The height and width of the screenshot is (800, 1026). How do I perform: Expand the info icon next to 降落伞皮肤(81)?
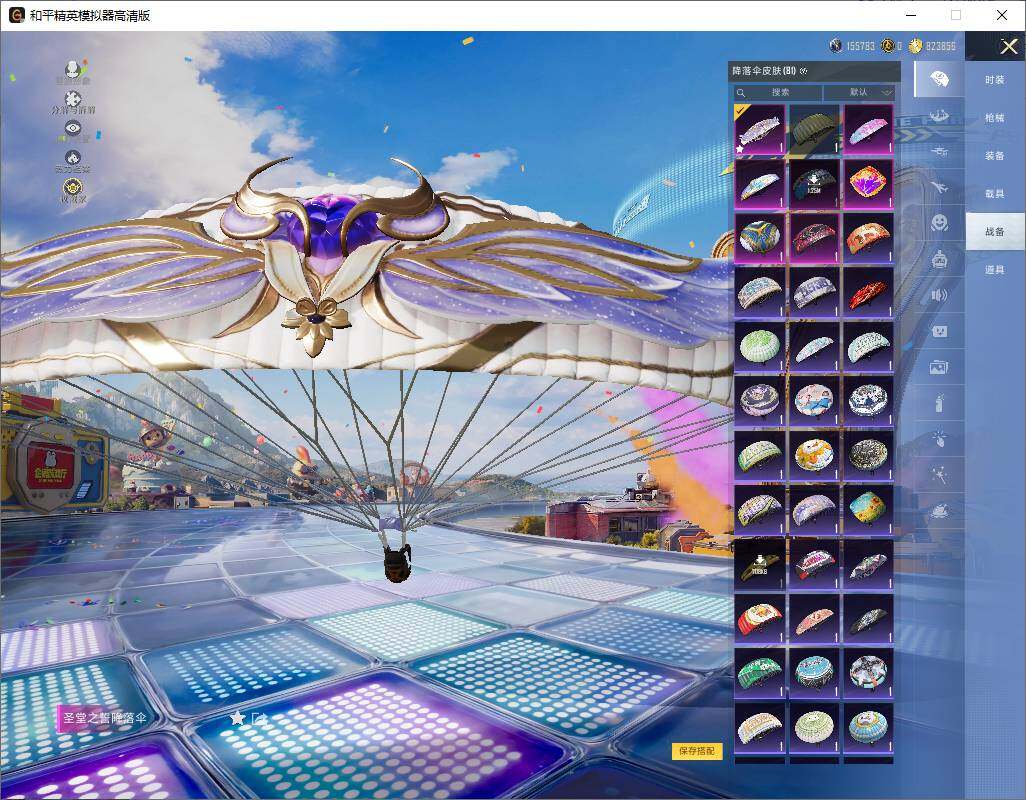(x=804, y=71)
